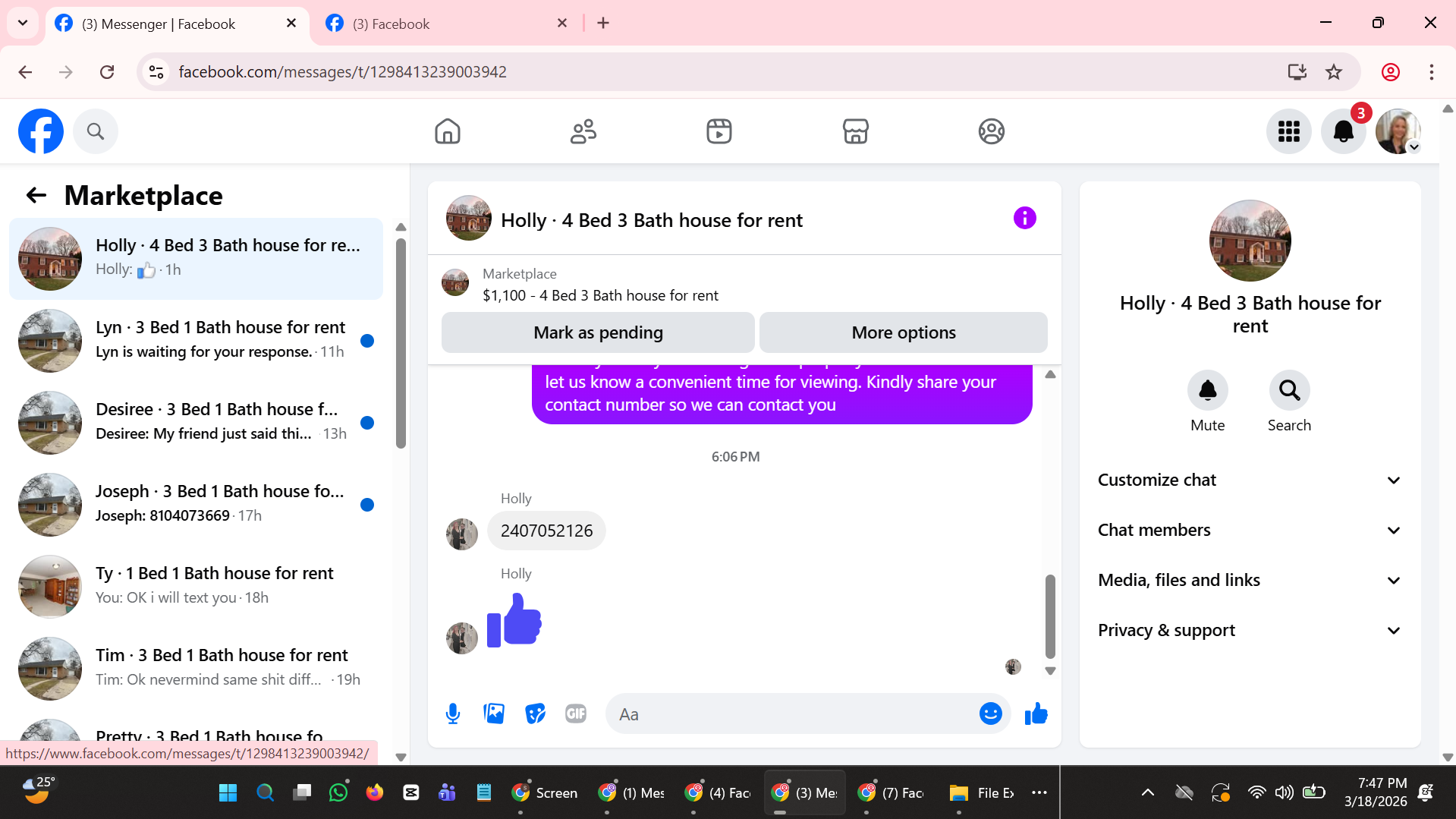
Task: View site information icon
Action: tap(156, 72)
